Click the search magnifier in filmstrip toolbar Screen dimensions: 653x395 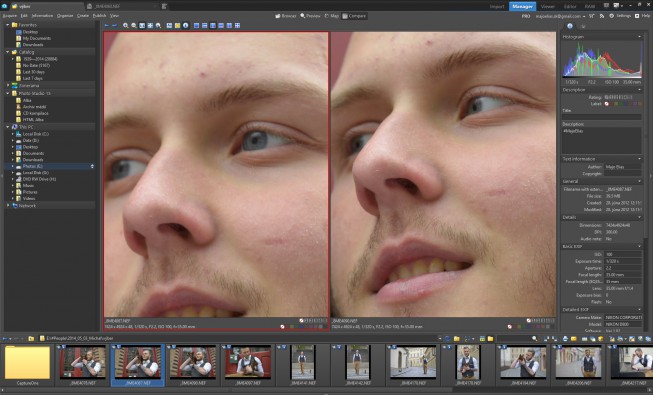535,339
